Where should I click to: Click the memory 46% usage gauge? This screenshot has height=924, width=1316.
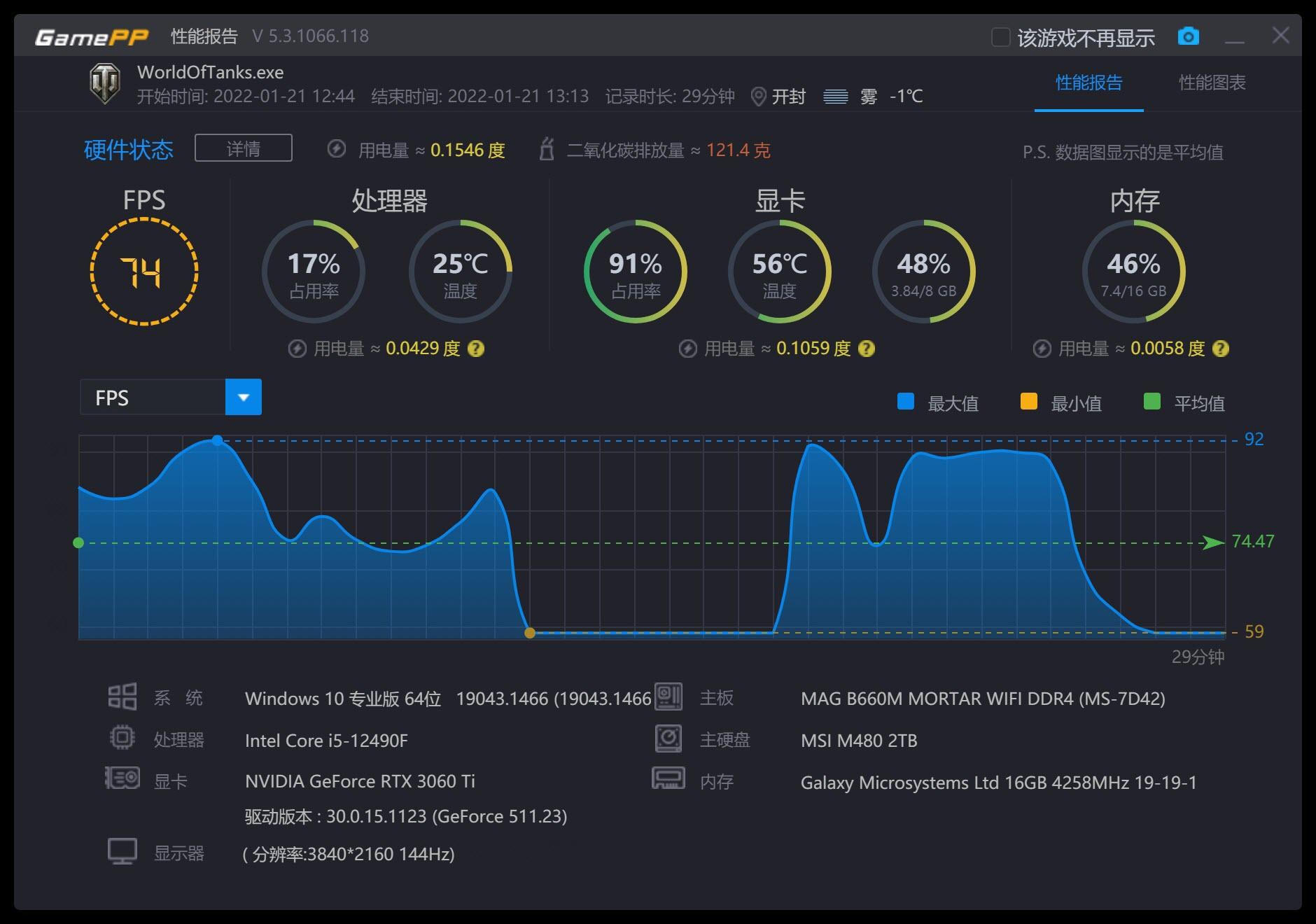(1134, 272)
